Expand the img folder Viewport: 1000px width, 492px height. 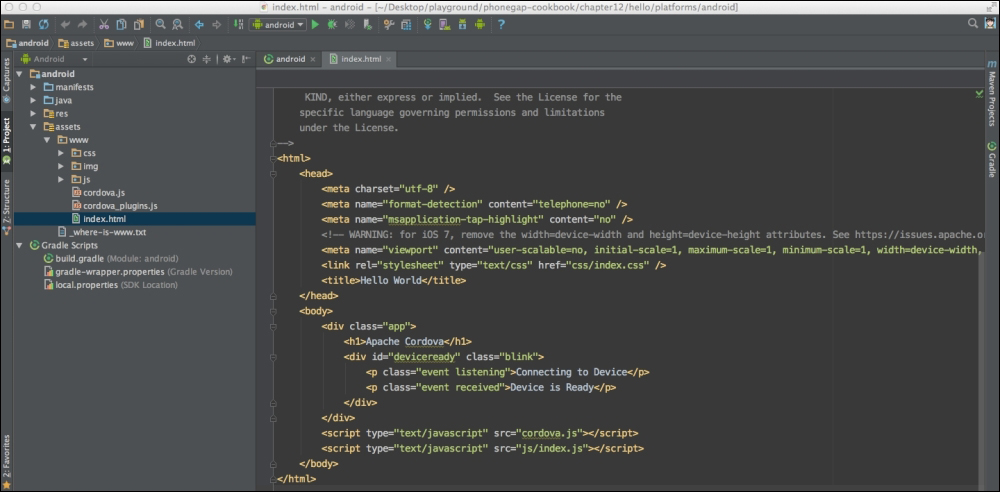[x=61, y=167]
